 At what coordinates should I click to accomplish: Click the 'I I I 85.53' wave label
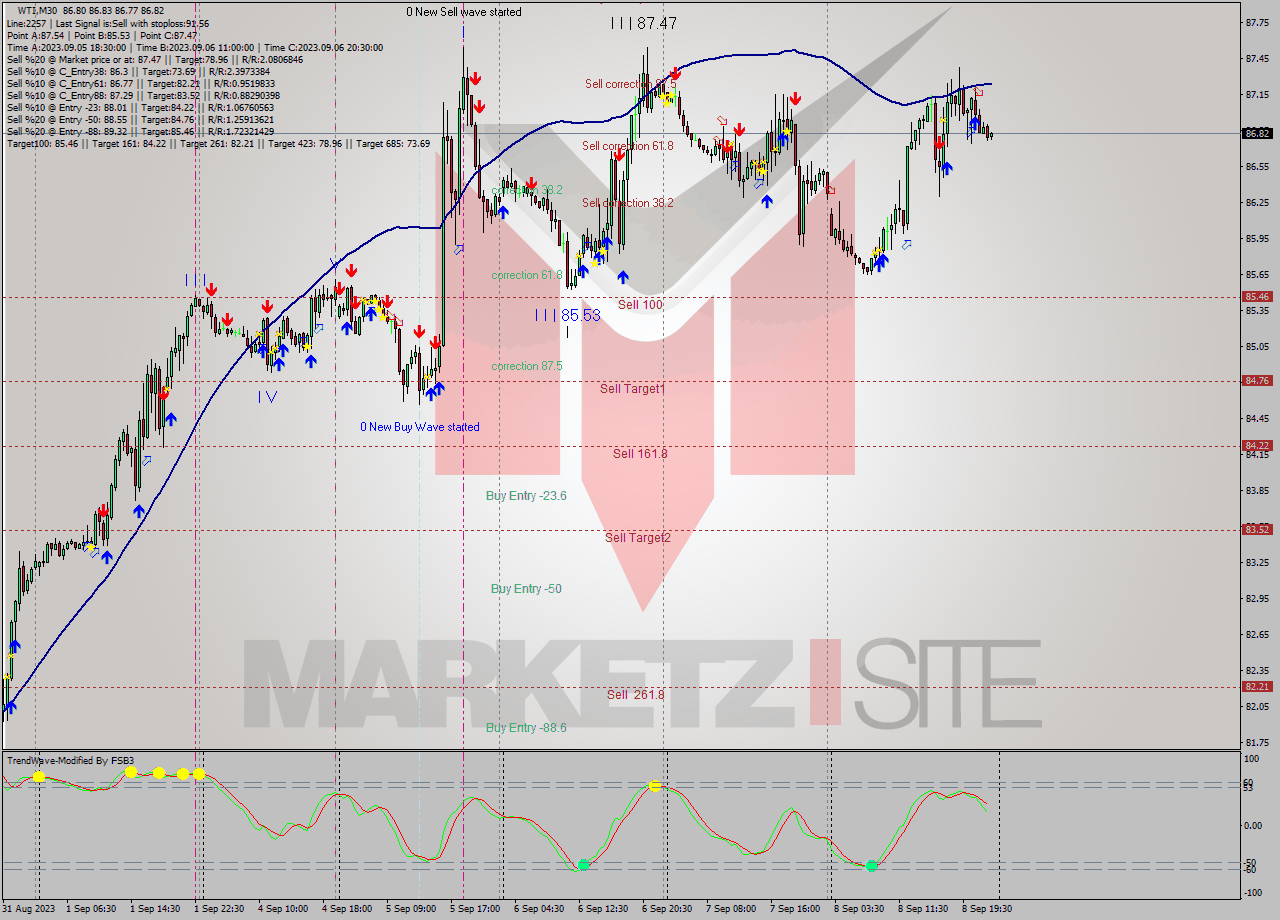tap(567, 315)
